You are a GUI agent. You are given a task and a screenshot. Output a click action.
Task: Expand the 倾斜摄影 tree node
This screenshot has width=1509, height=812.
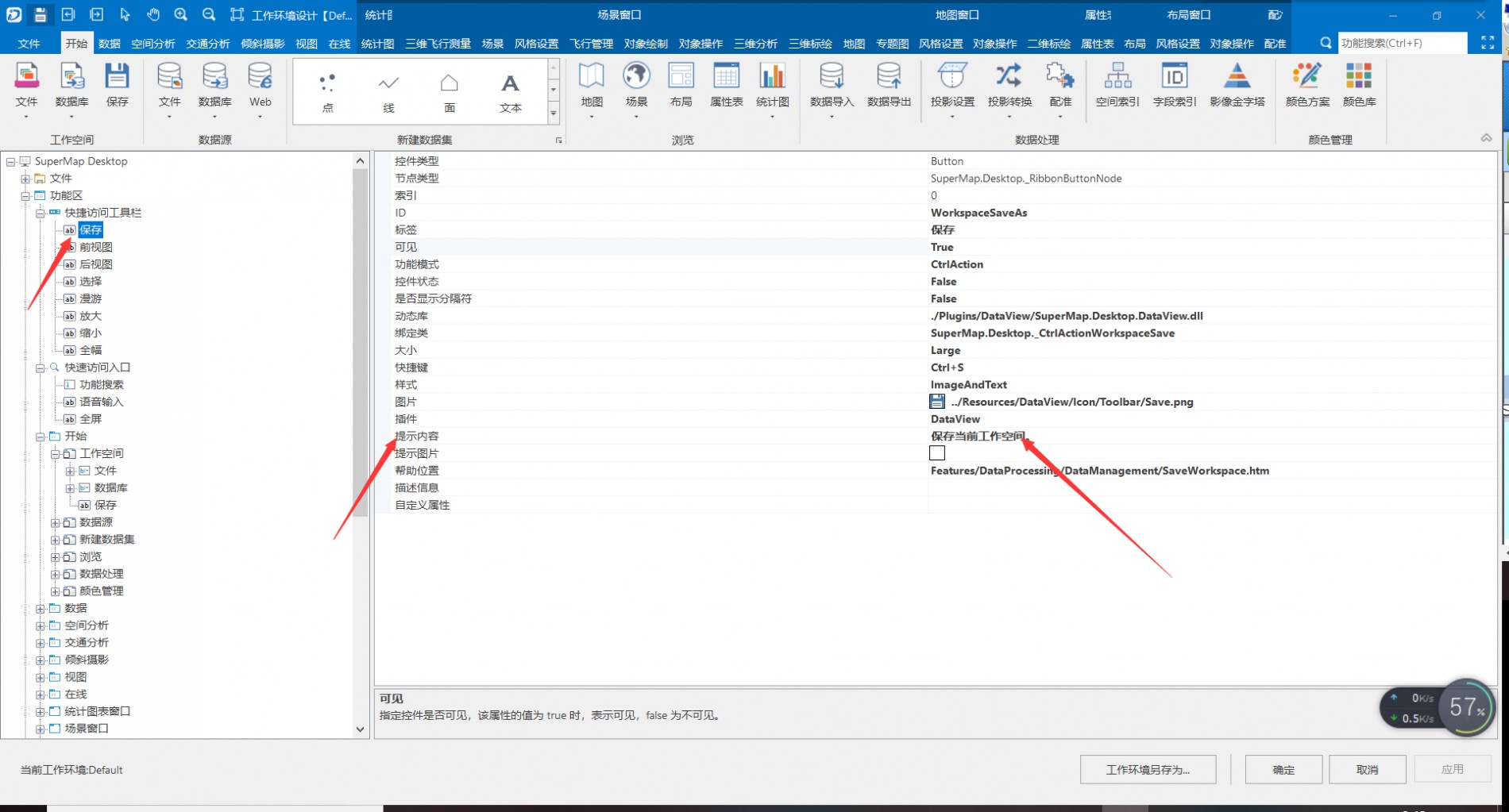[x=40, y=660]
